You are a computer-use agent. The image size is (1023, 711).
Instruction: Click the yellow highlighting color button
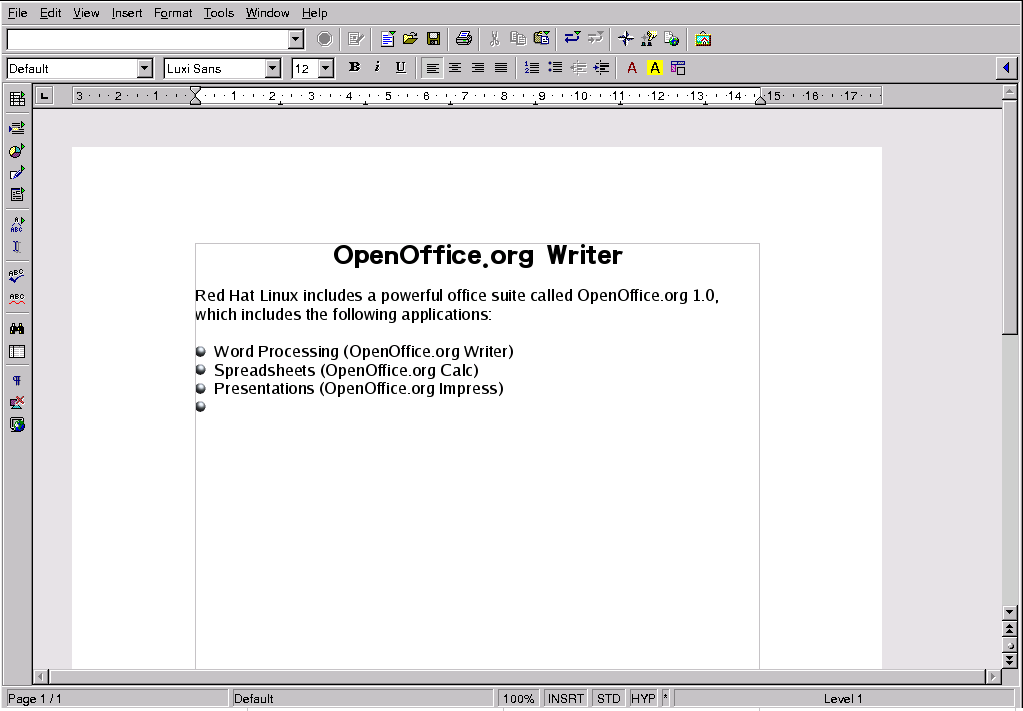click(x=655, y=68)
